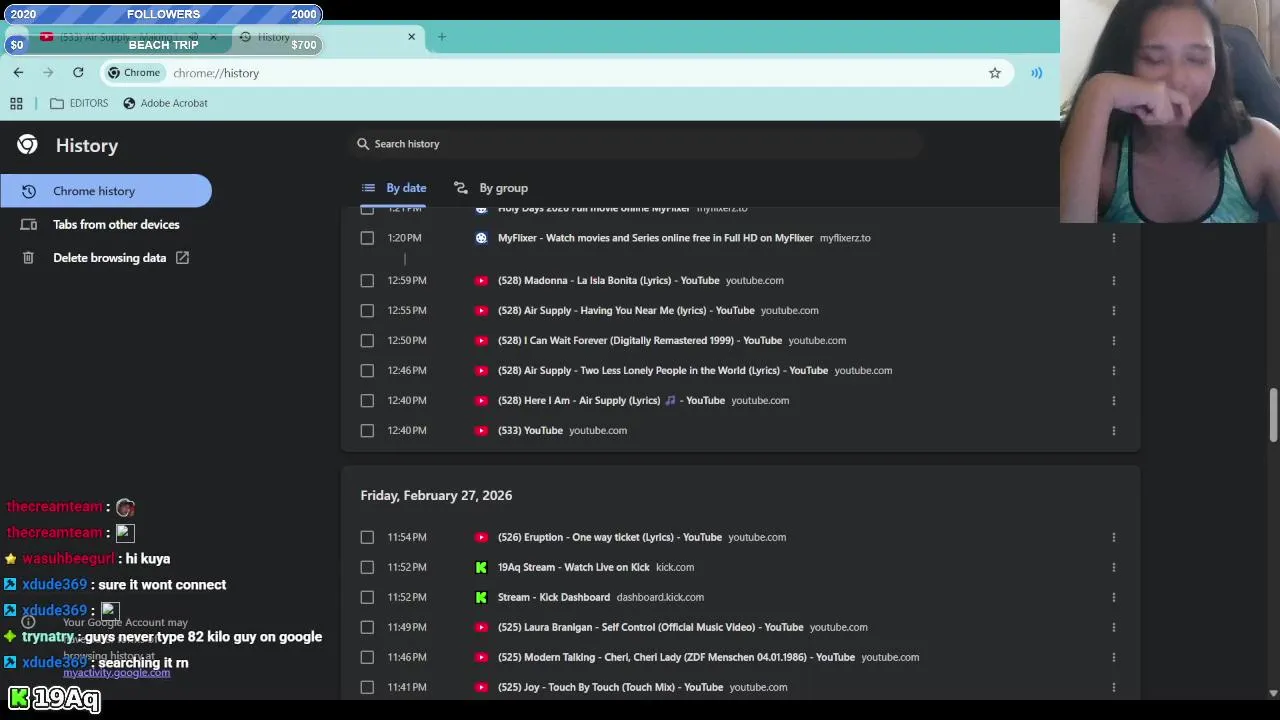Click the Chrome logo next to History title
Screen dimensions: 1280x720
click(27, 145)
